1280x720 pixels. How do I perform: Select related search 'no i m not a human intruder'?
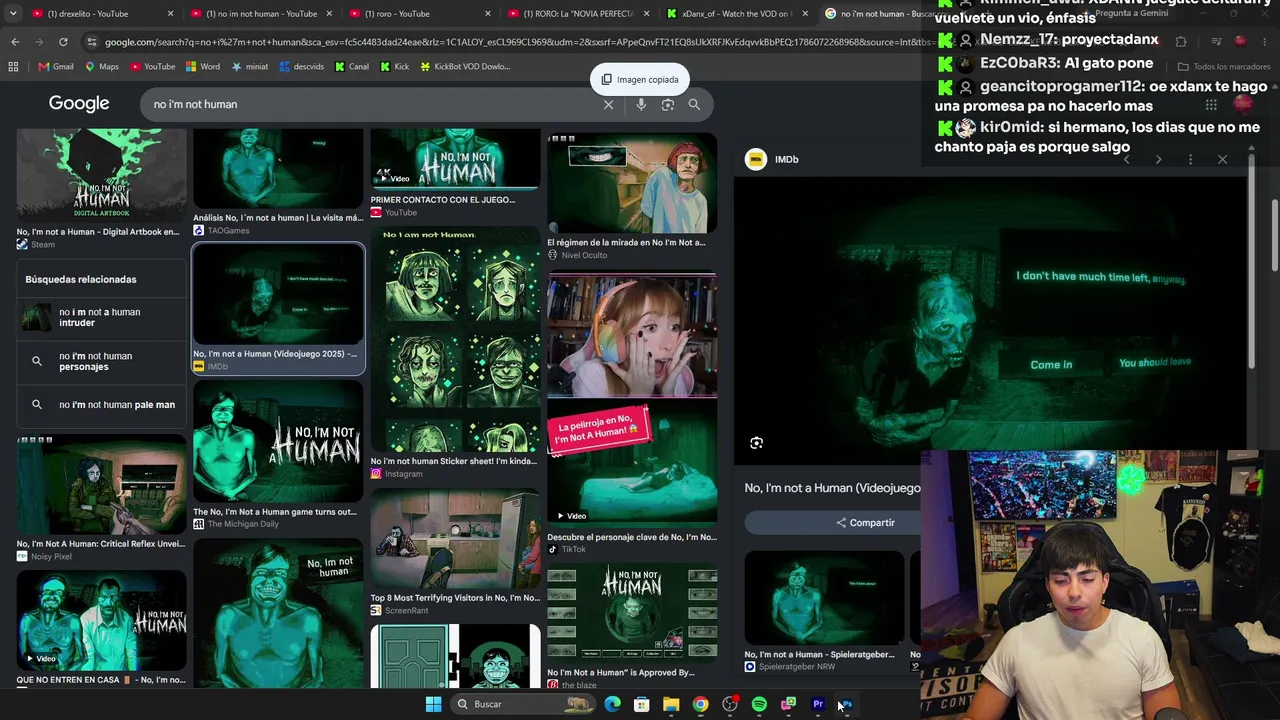point(100,317)
